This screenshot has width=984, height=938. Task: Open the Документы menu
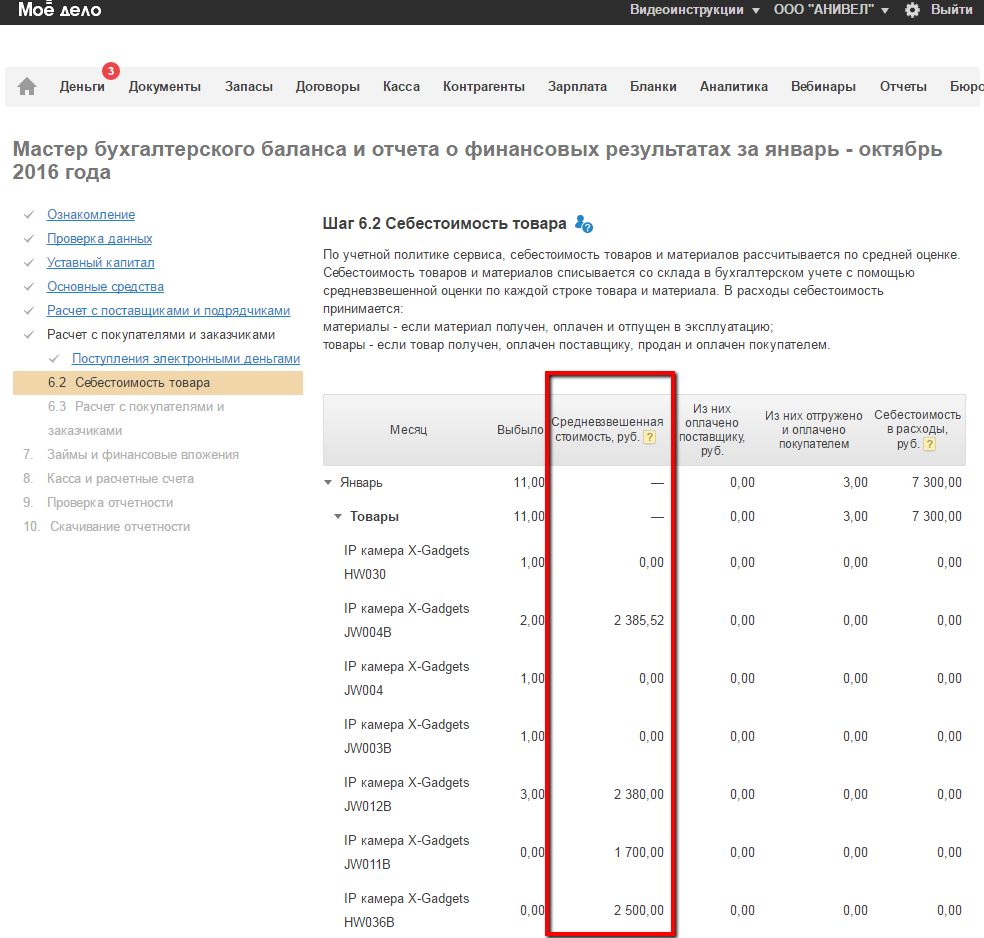(165, 87)
